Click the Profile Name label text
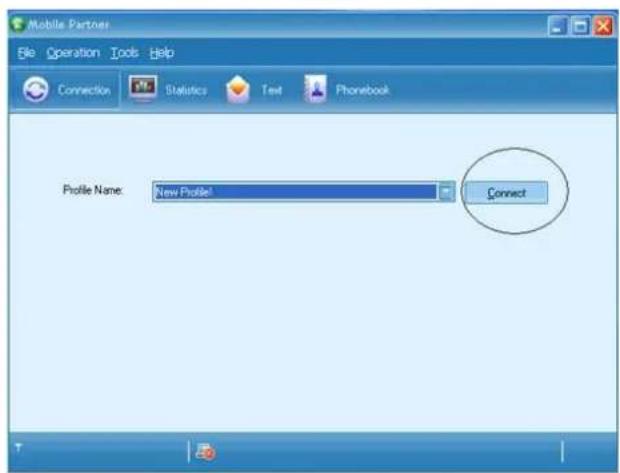 [93, 190]
